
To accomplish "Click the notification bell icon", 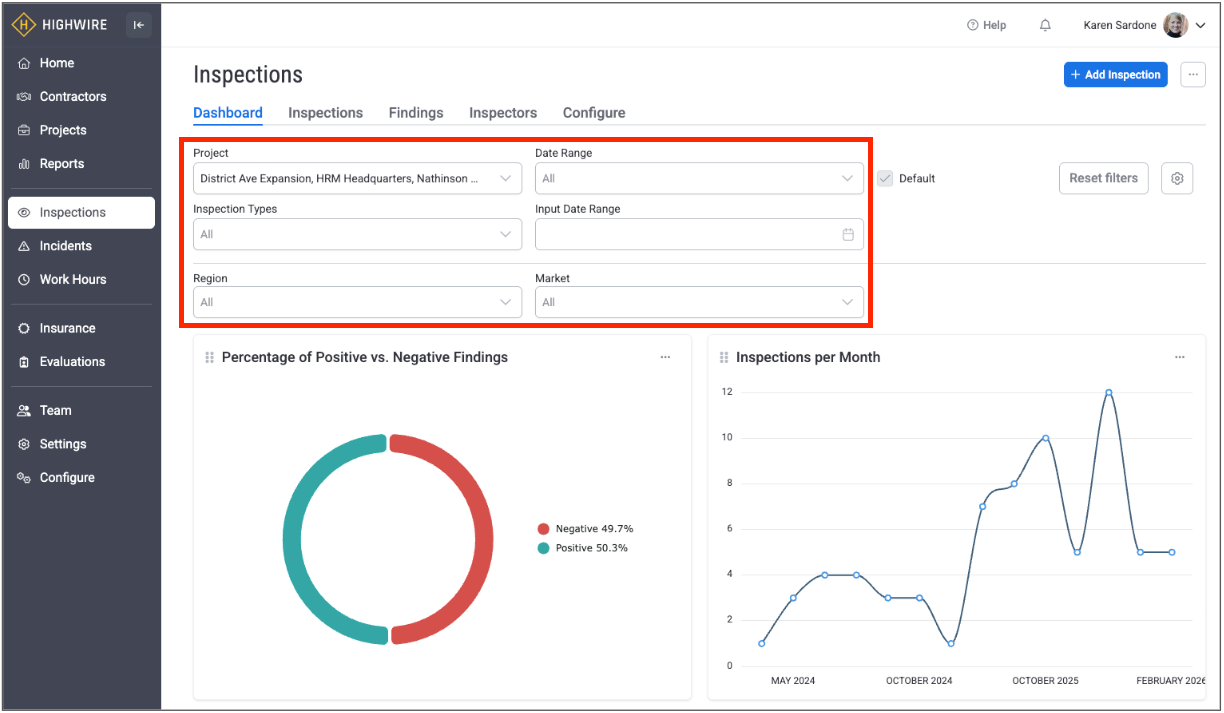I will pyautogui.click(x=1045, y=25).
